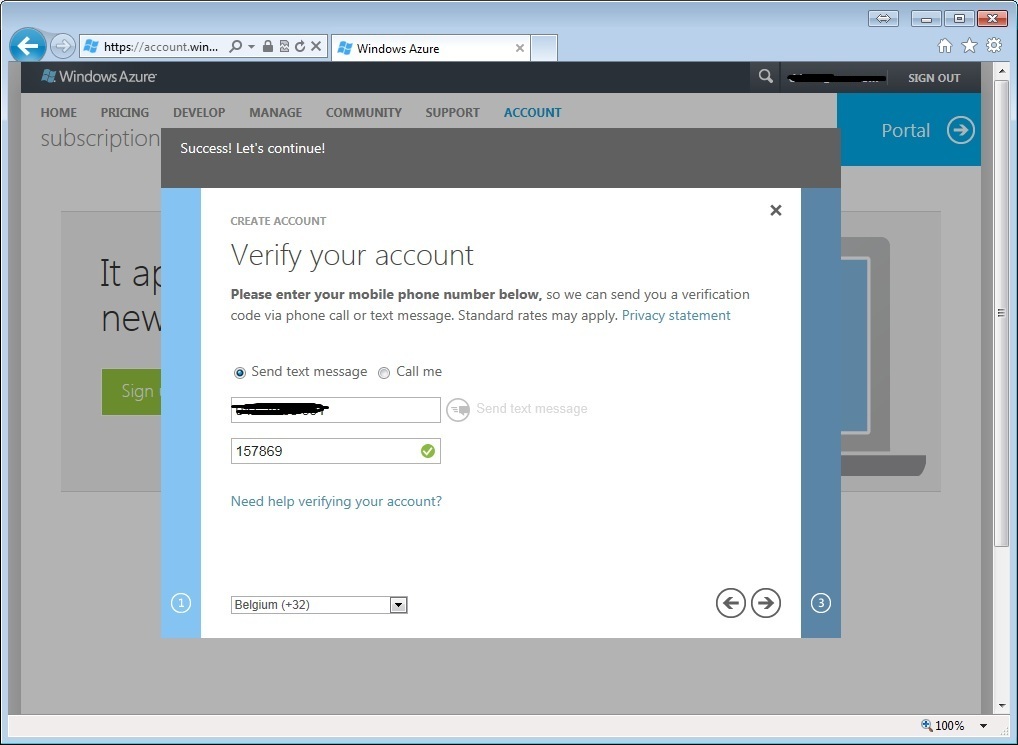This screenshot has width=1018, height=745.
Task: Open the Privacy statement link
Action: [676, 316]
